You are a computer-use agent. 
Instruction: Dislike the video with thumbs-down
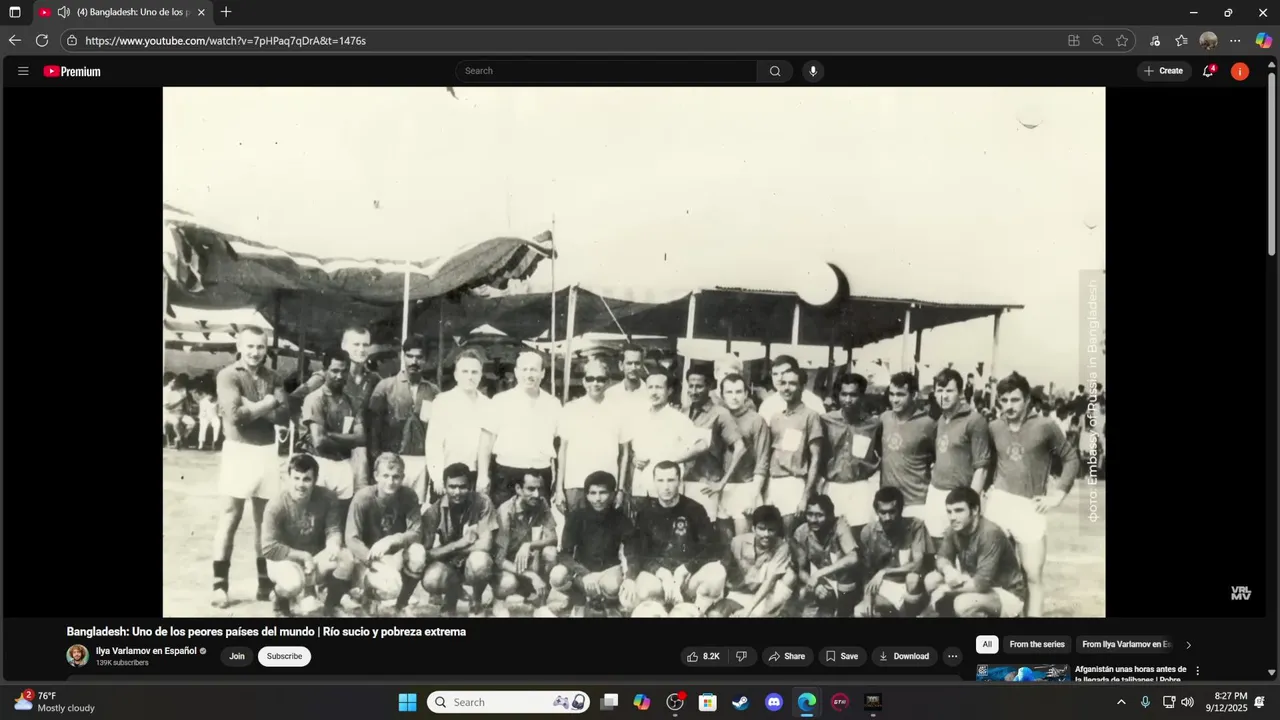click(x=741, y=656)
